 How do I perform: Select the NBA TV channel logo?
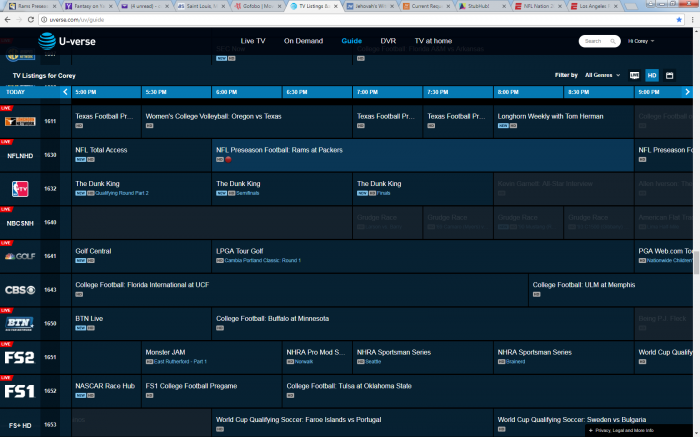coord(20,189)
